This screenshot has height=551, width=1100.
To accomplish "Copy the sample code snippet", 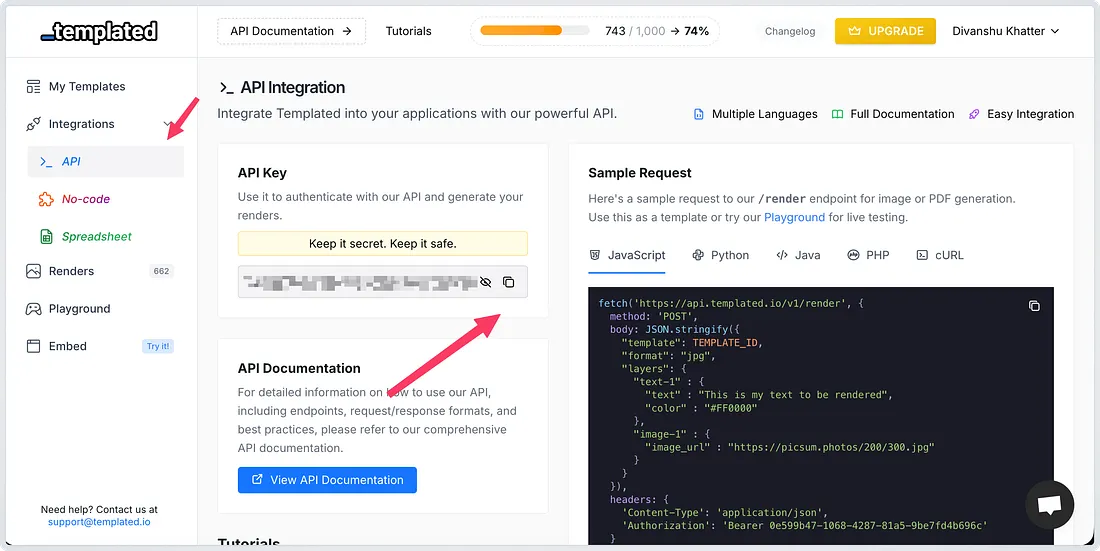I will tap(1034, 306).
